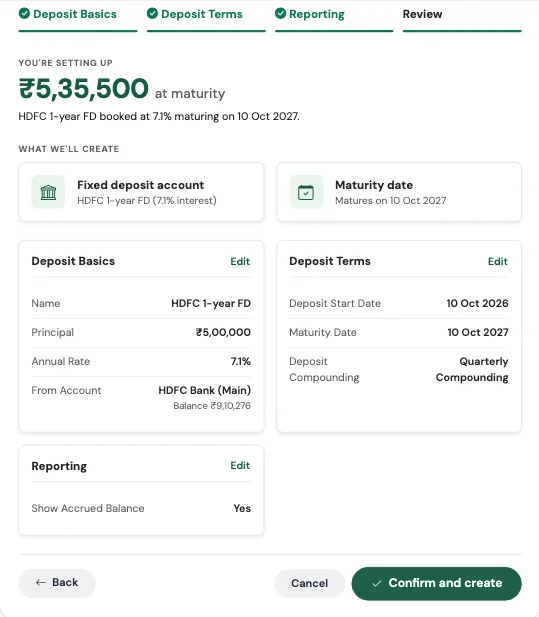Click the 'WHAT WE'LL CREATE' heading

tap(69, 149)
